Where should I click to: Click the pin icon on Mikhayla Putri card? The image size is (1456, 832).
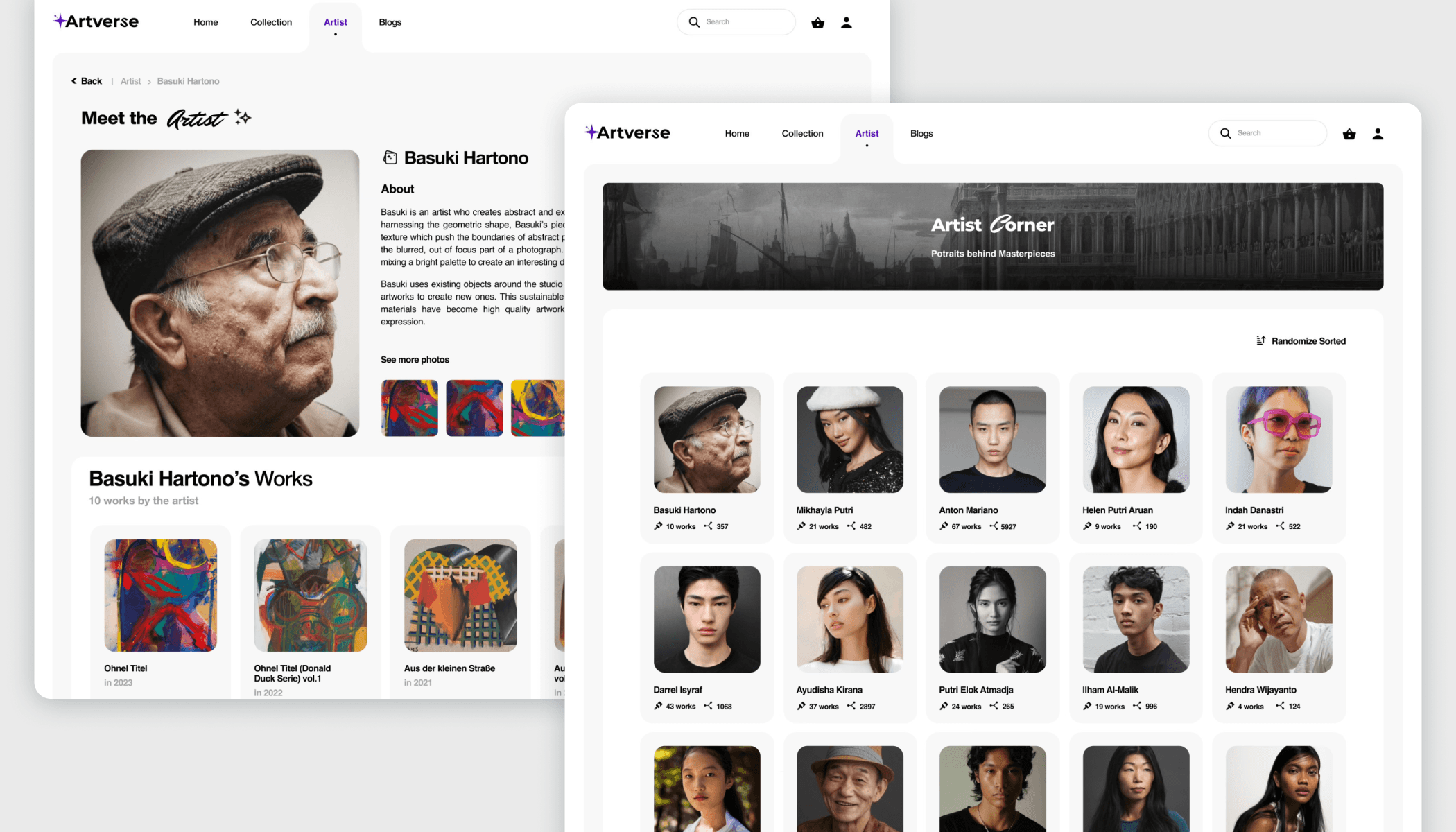801,526
